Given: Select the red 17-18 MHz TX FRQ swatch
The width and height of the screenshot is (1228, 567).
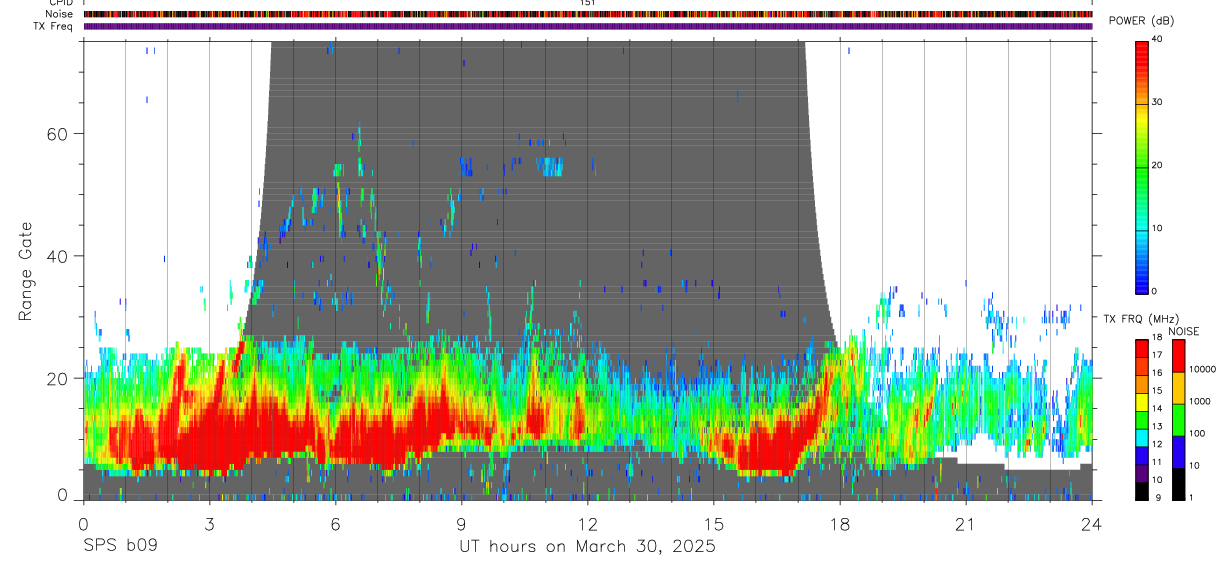Looking at the screenshot, I should click(x=1141, y=349).
